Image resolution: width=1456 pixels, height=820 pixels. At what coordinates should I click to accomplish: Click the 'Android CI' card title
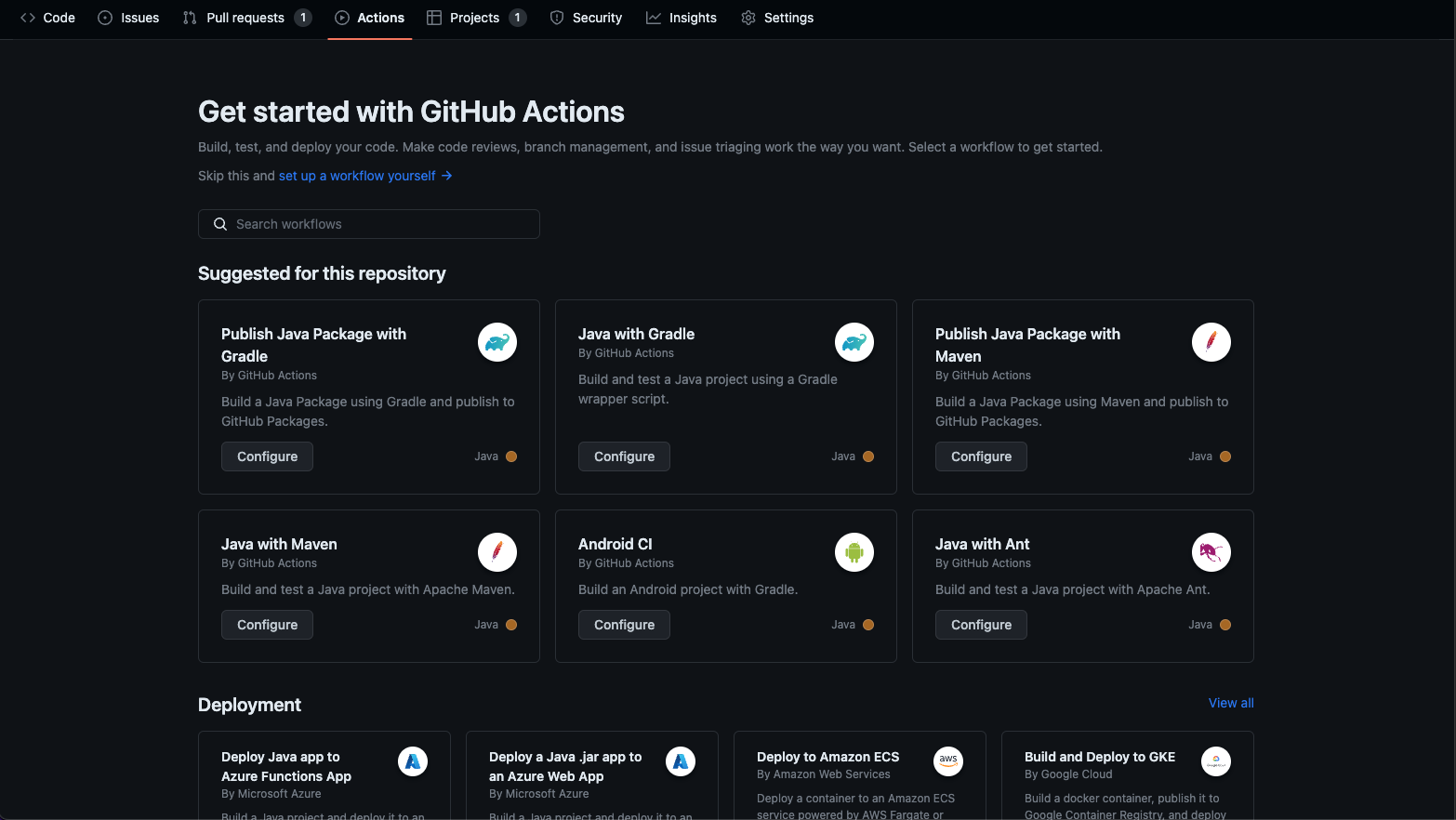(x=615, y=544)
